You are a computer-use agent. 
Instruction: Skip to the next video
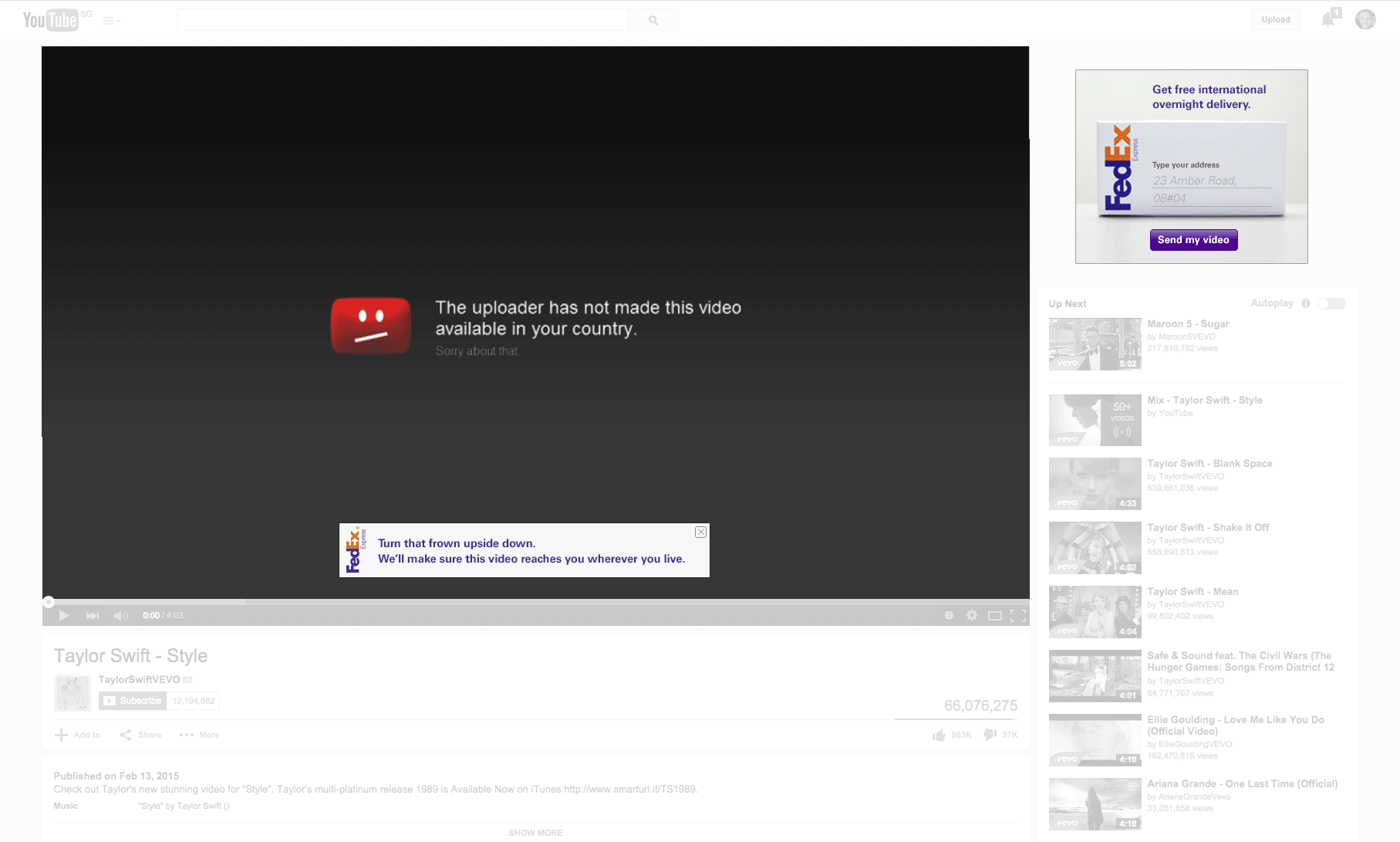point(93,615)
